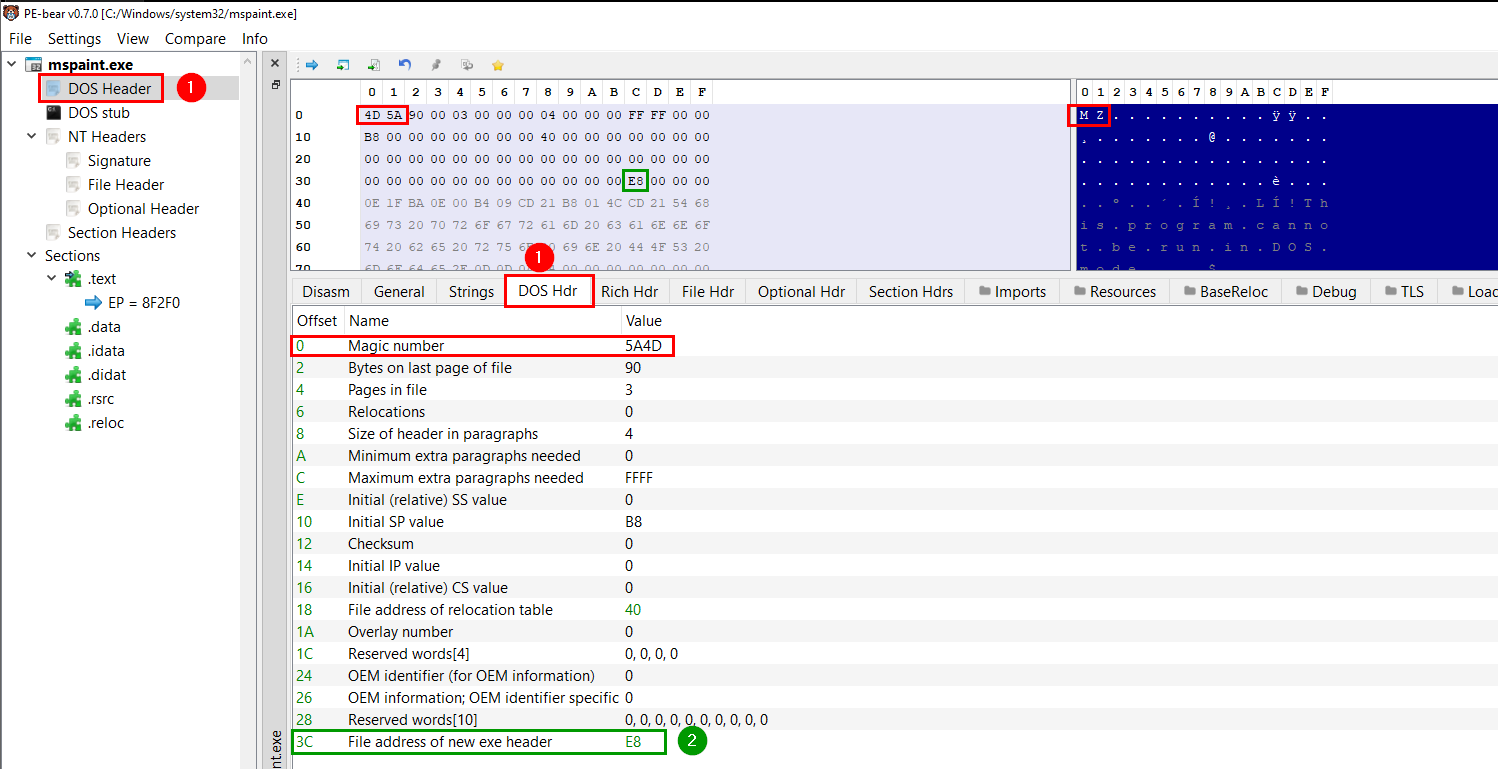Switch to the Disasm tab
The image size is (1498, 769).
coord(326,292)
